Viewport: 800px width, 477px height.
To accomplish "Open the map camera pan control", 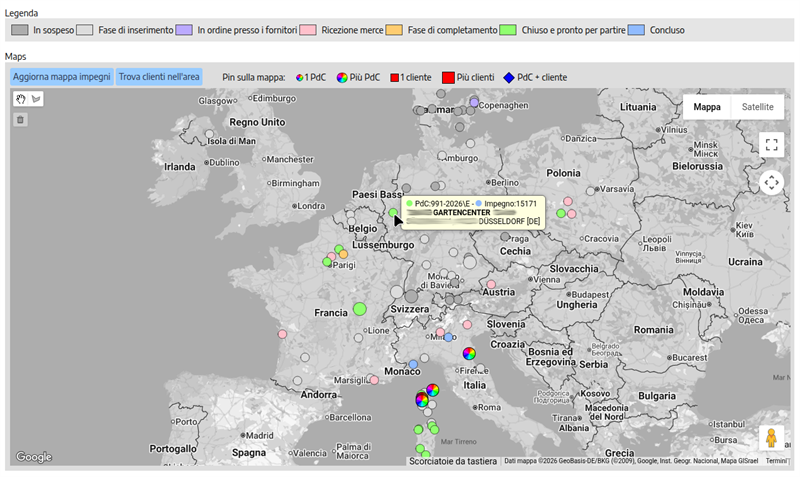I will [x=771, y=183].
